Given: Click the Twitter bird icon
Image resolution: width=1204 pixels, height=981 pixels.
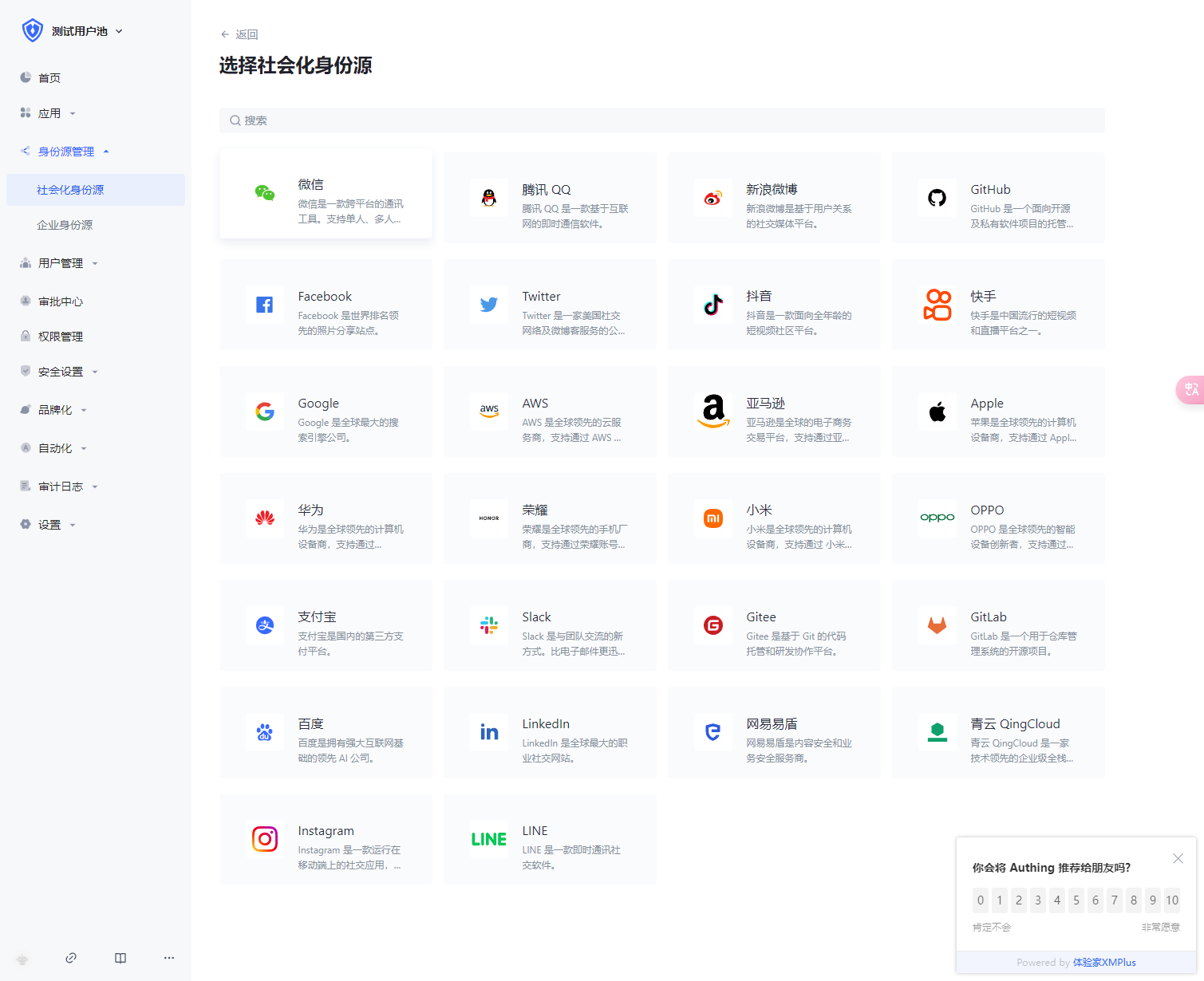Looking at the screenshot, I should click(x=489, y=305).
